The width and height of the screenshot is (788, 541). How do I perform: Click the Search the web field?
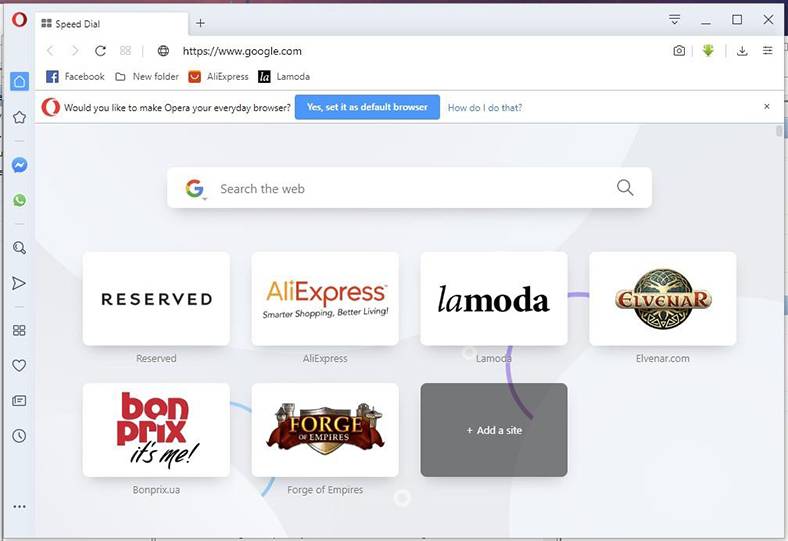409,188
